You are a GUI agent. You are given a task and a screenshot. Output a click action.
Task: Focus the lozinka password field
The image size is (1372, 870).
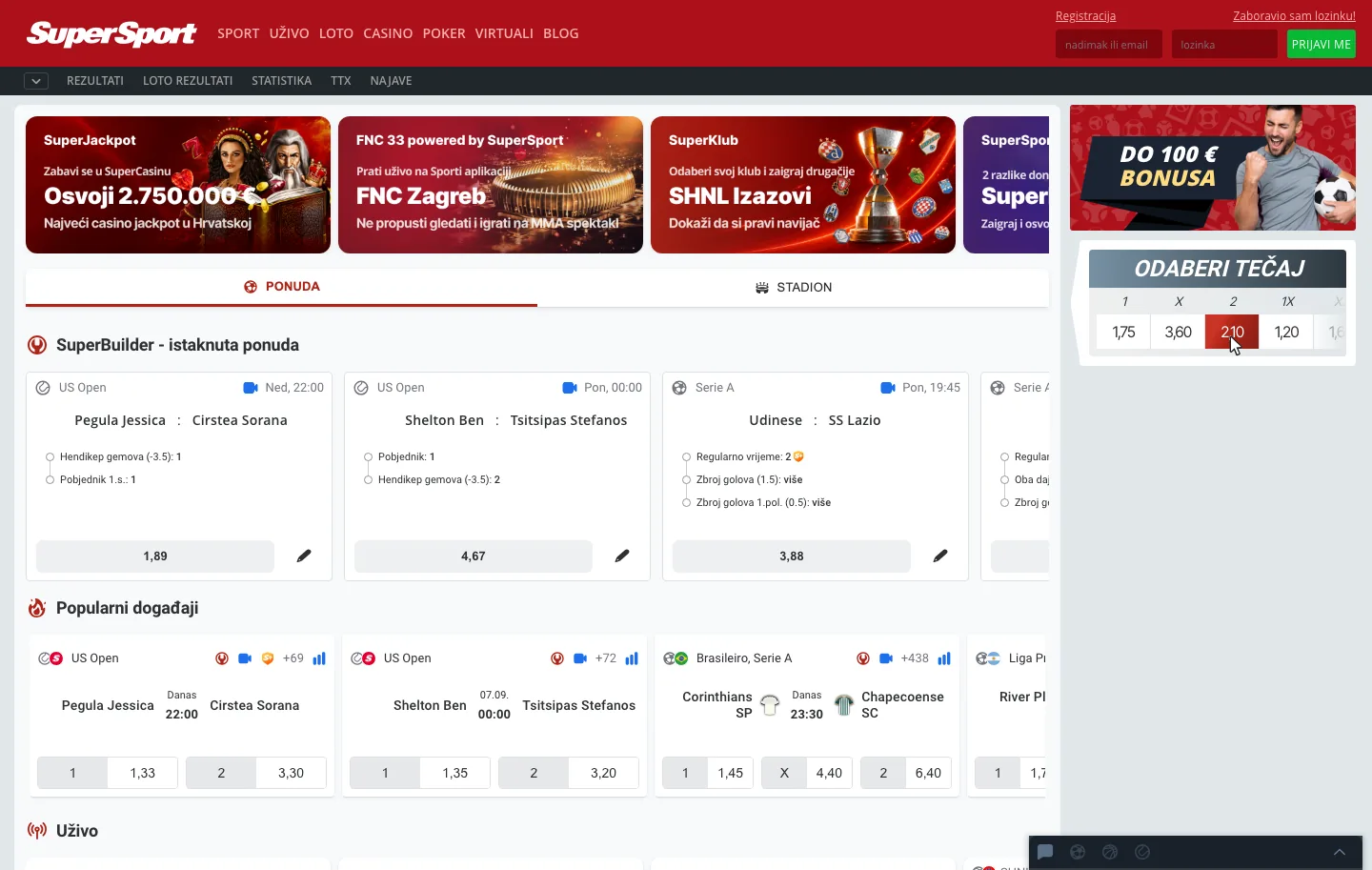click(1224, 45)
